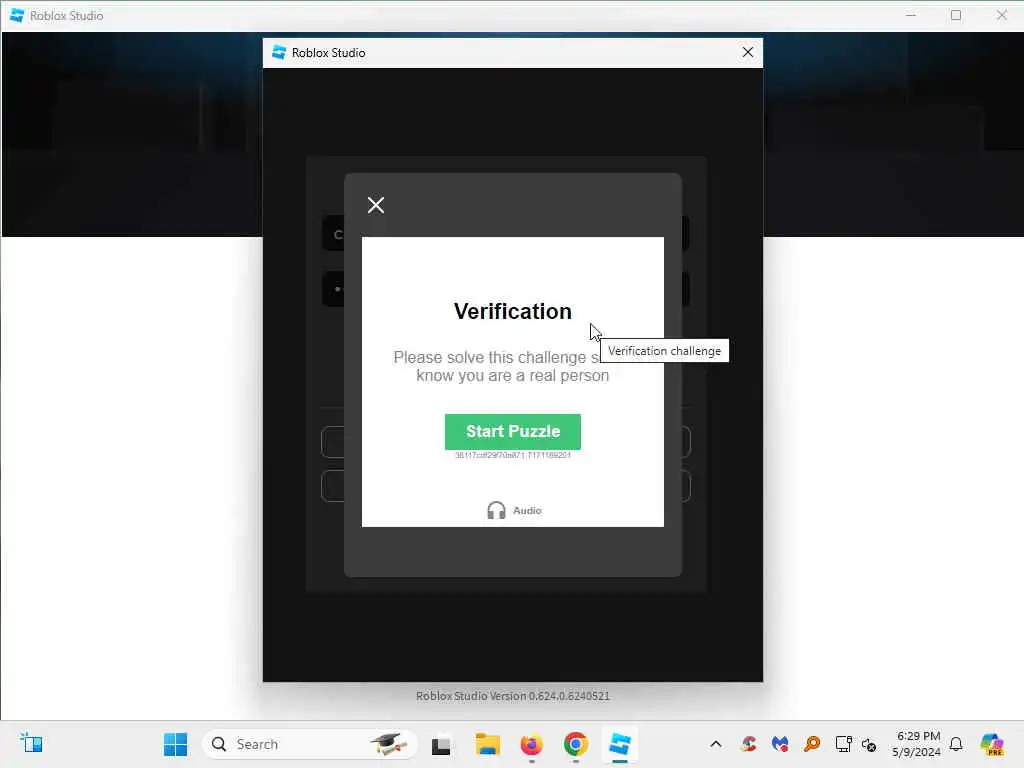The image size is (1024, 768).
Task: Open the muted volume tray icon
Action: tap(869, 744)
